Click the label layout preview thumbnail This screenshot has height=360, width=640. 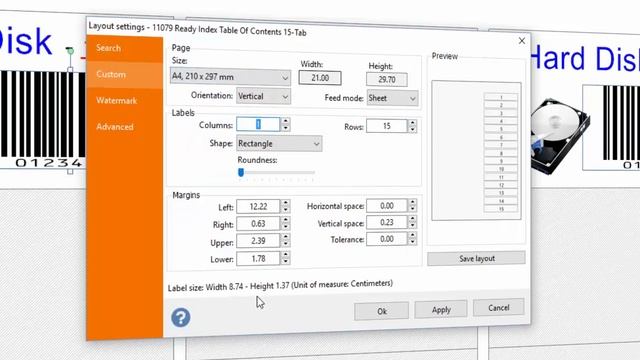coord(476,151)
